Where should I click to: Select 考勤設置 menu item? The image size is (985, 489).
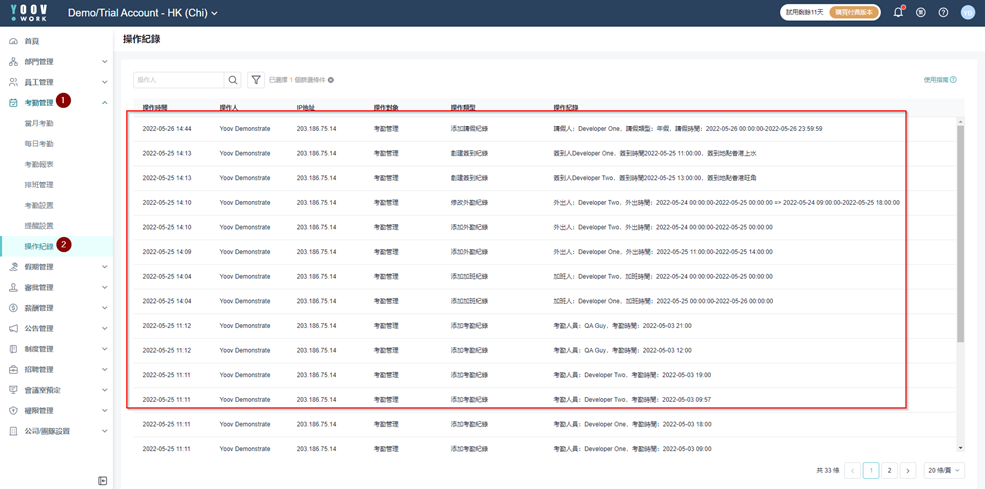coord(39,206)
